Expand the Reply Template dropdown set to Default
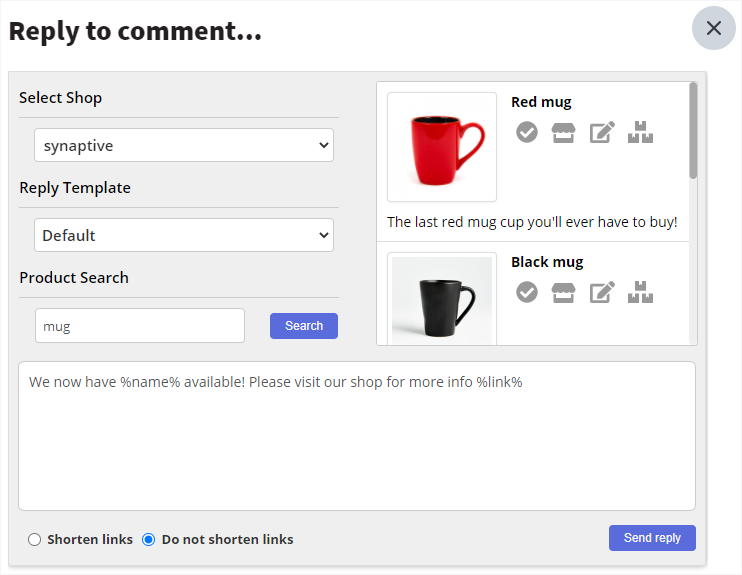The height and width of the screenshot is (575, 742). click(184, 235)
